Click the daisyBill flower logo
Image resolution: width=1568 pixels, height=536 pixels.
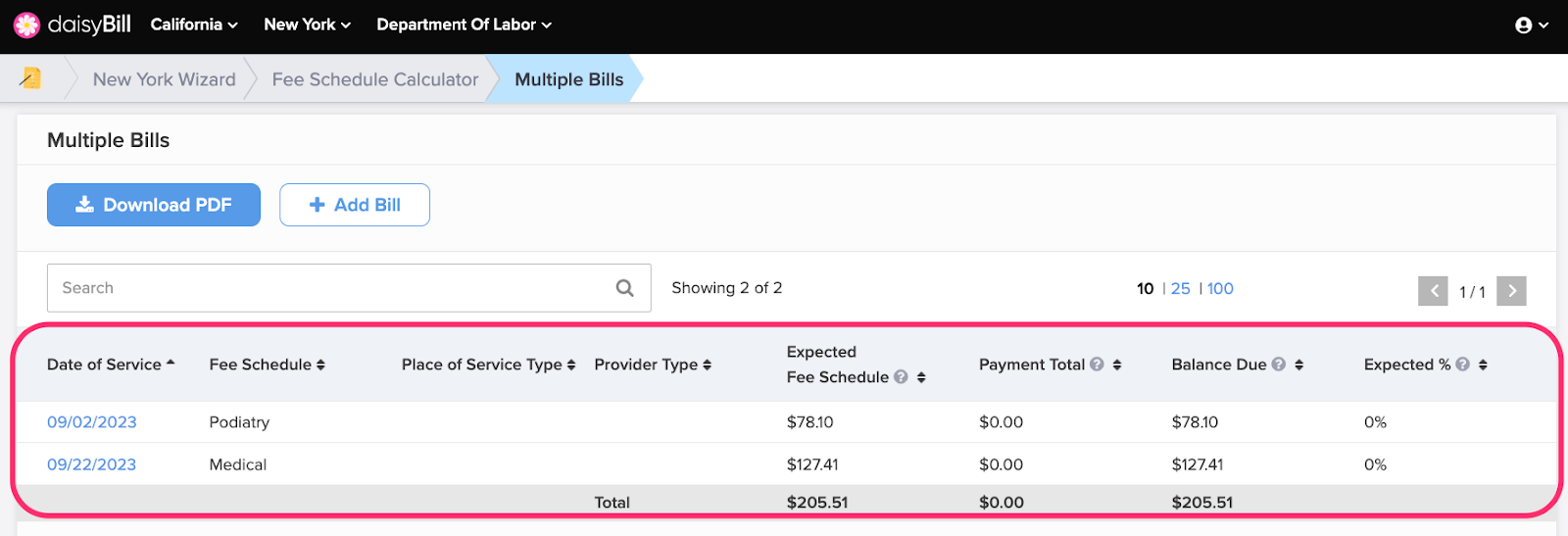(26, 24)
